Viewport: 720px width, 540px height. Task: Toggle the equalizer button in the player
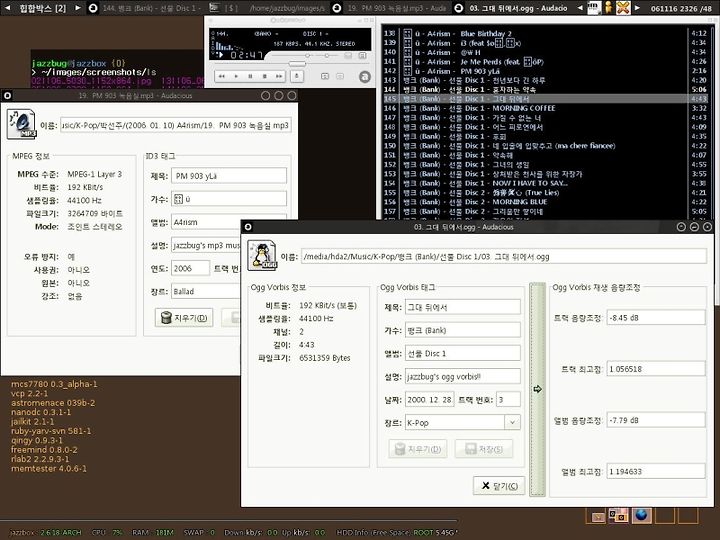tap(348, 56)
